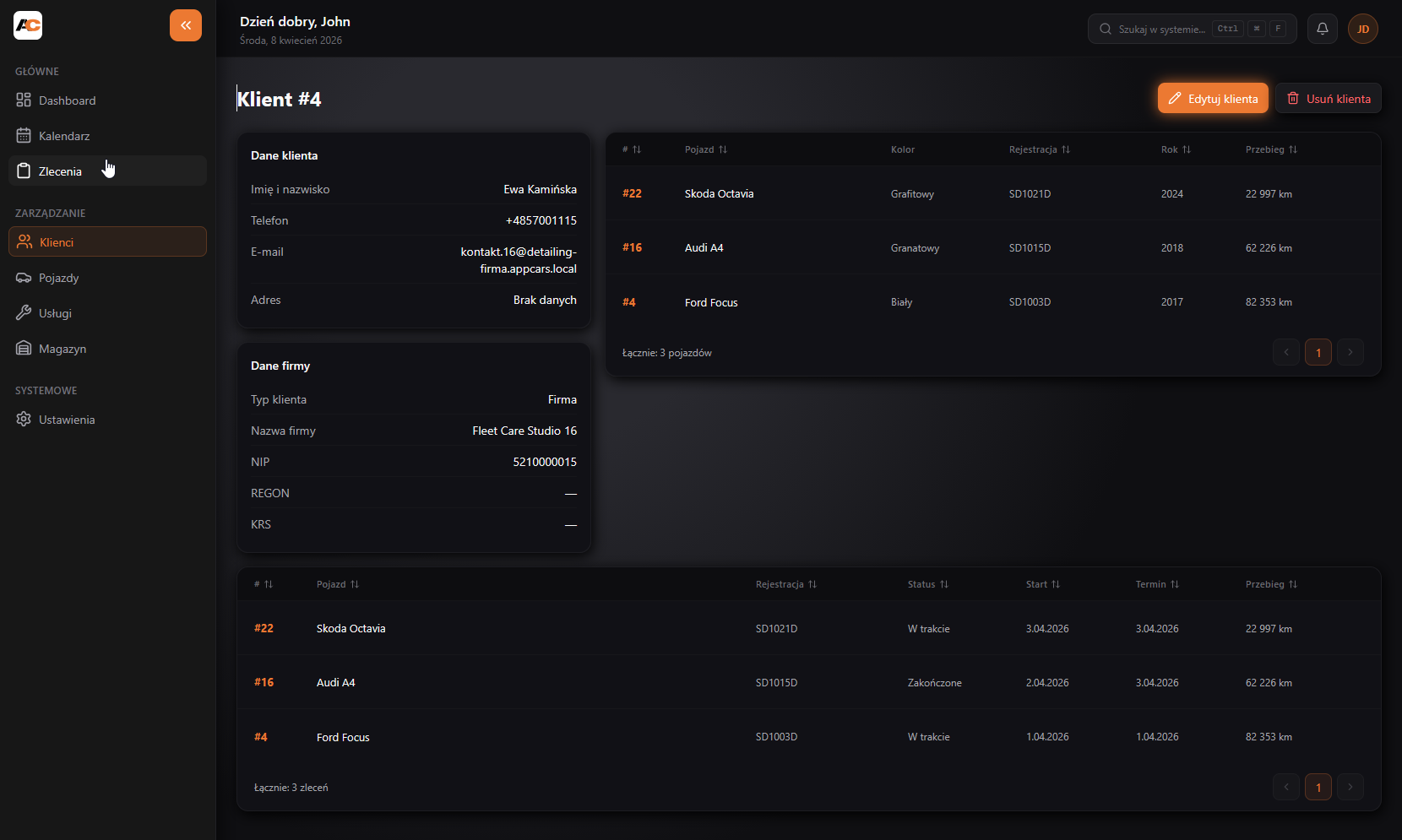Sort orders table by Termin
Viewport: 1402px width, 840px height.
point(1156,584)
